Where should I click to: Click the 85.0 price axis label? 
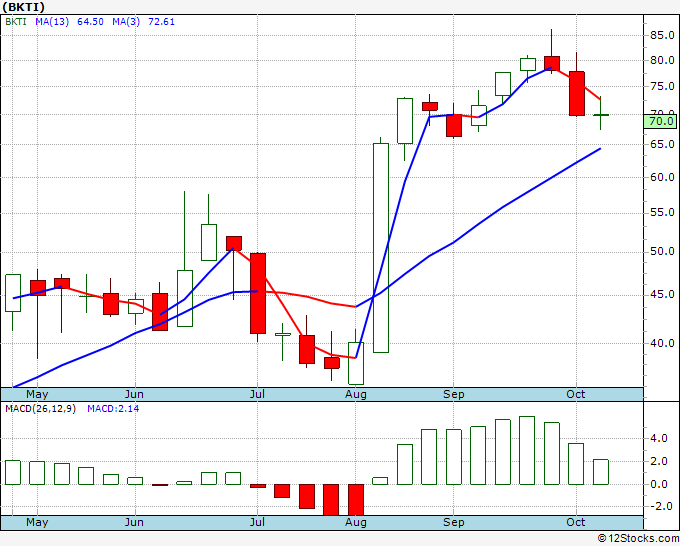(662, 35)
